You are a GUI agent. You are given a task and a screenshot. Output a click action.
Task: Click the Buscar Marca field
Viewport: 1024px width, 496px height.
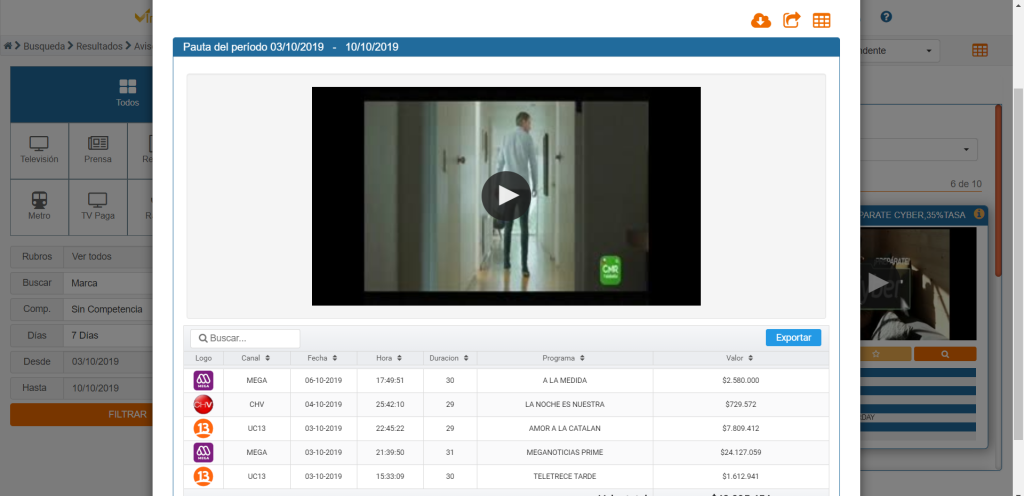108,283
